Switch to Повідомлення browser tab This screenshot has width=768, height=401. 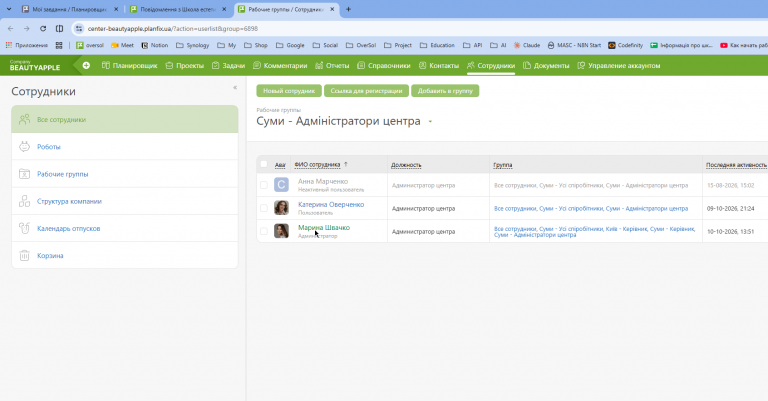tap(178, 9)
